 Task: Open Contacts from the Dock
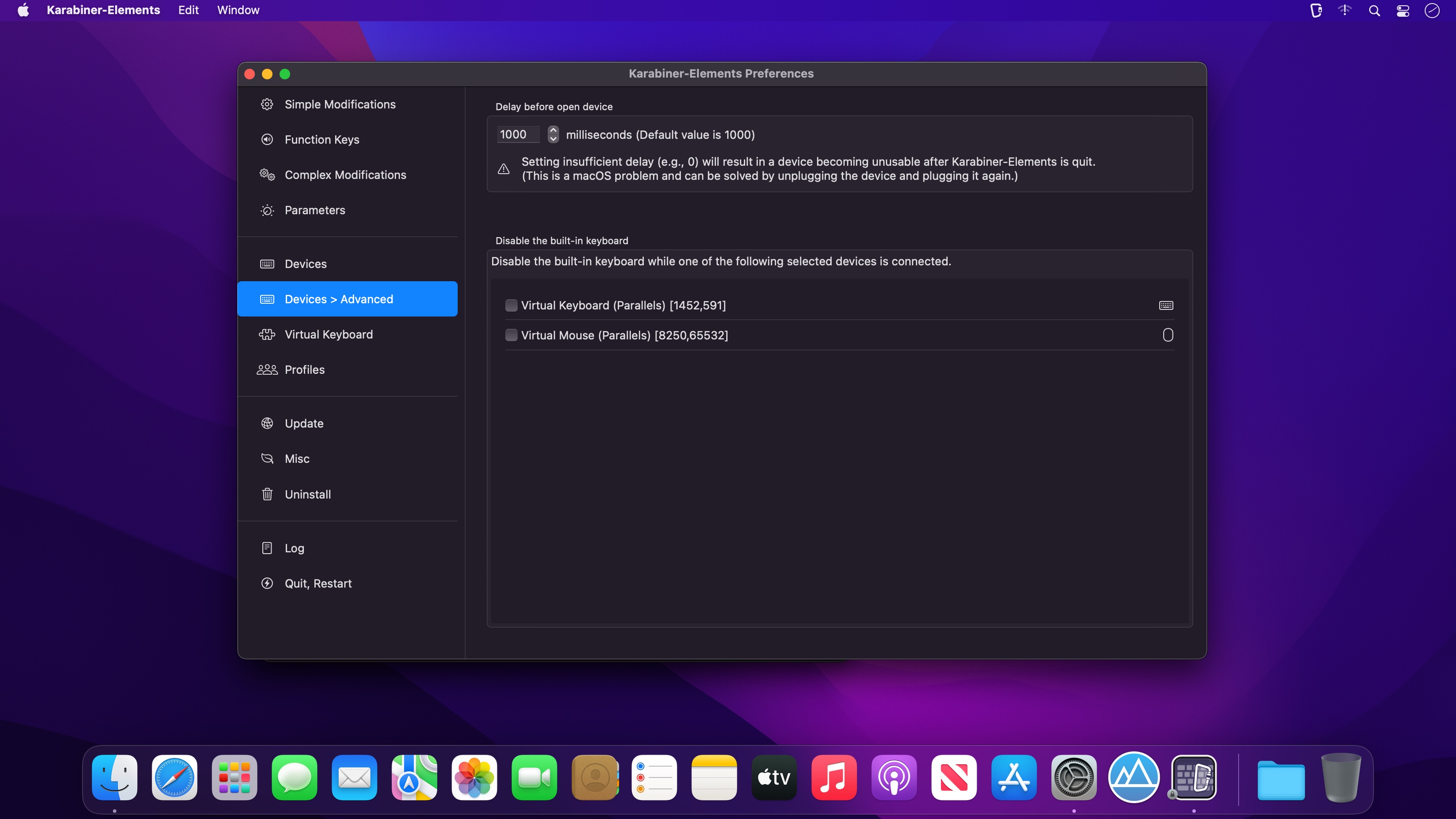594,777
